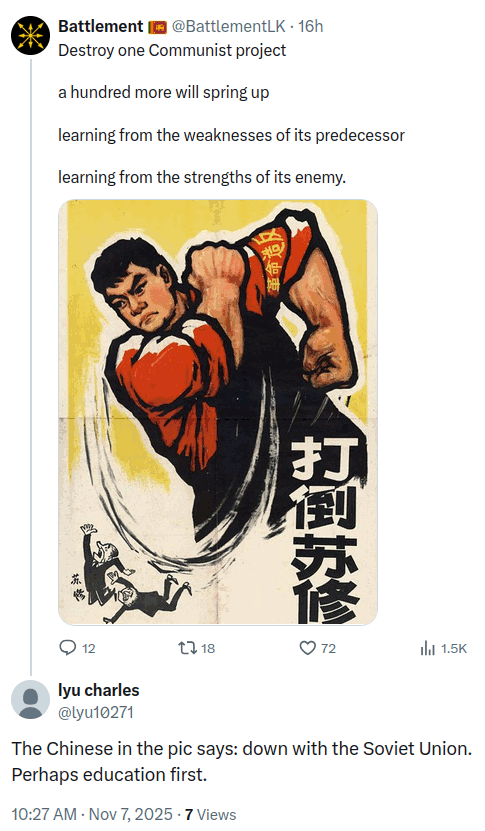Image resolution: width=485 pixels, height=831 pixels.
Task: Click the 1.5K views number
Action: (454, 648)
